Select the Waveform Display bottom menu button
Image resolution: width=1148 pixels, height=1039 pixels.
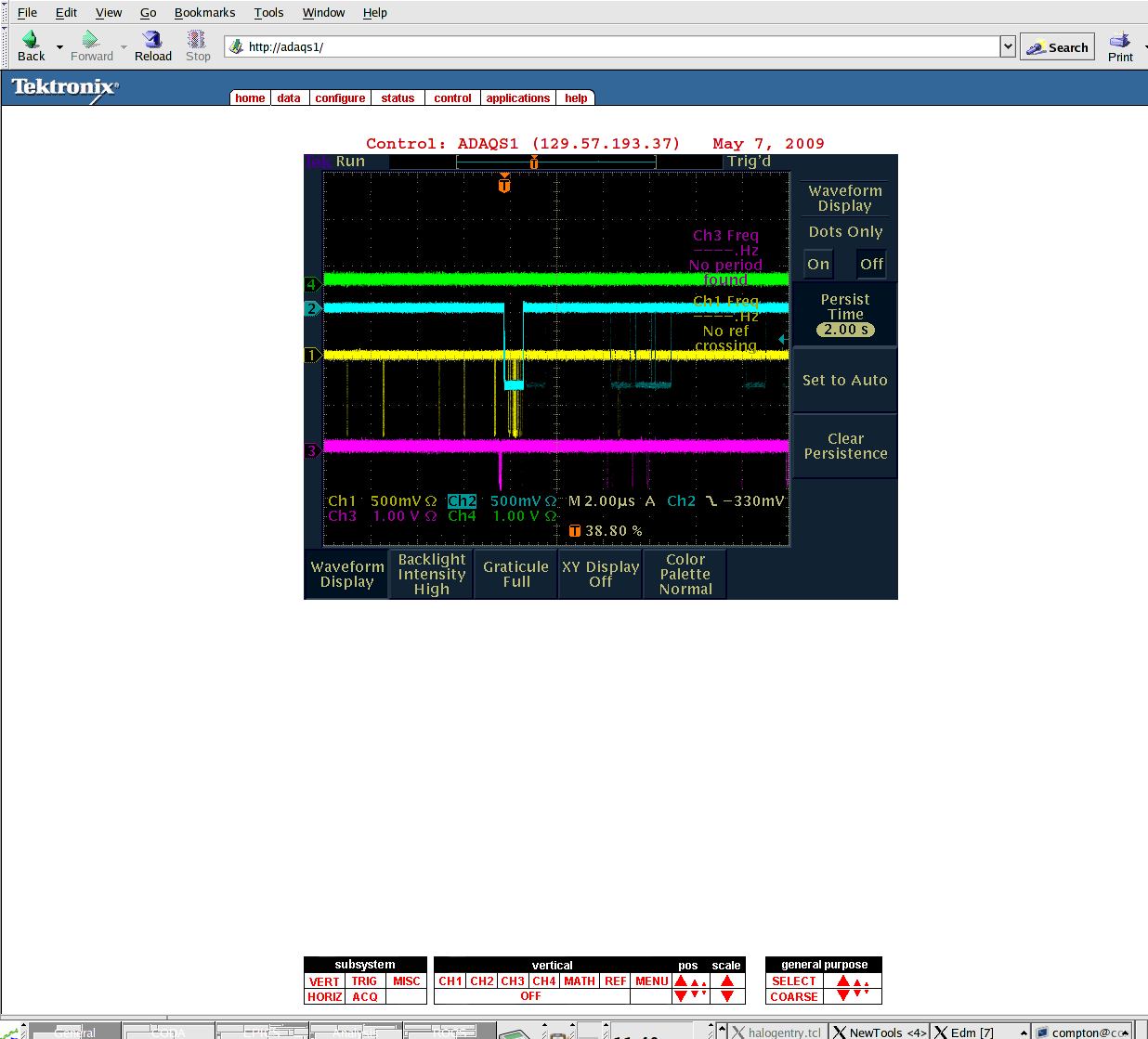347,574
